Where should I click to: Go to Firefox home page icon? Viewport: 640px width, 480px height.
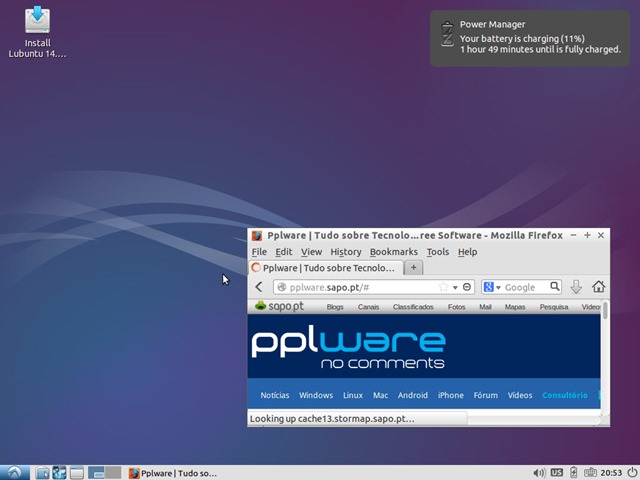598,287
